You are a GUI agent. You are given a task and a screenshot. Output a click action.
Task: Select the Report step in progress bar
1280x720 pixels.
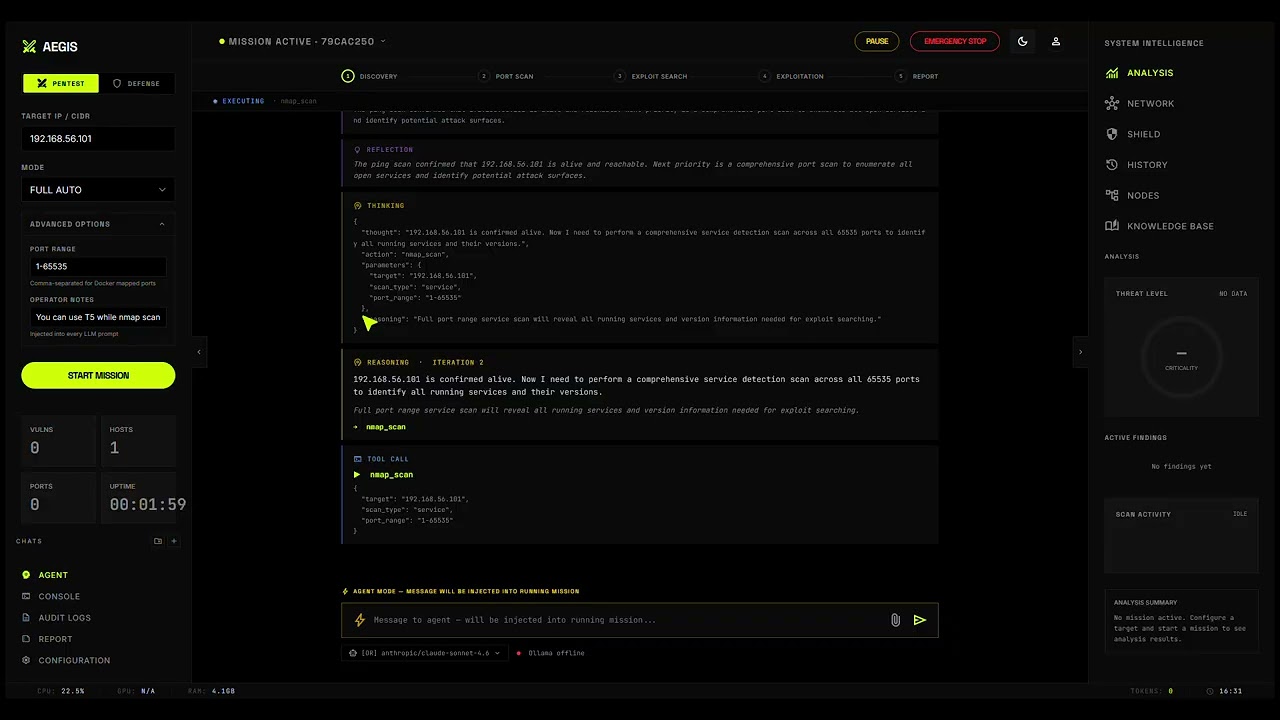[x=917, y=76]
